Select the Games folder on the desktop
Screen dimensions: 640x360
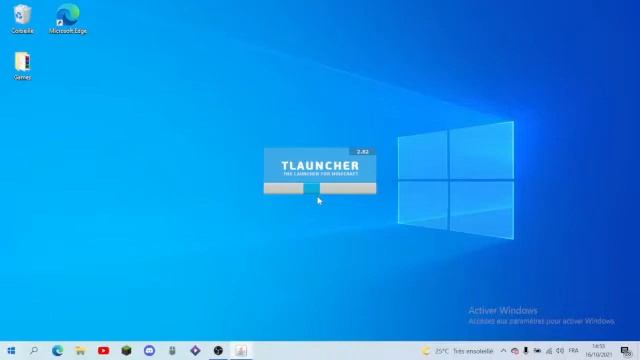(22, 66)
